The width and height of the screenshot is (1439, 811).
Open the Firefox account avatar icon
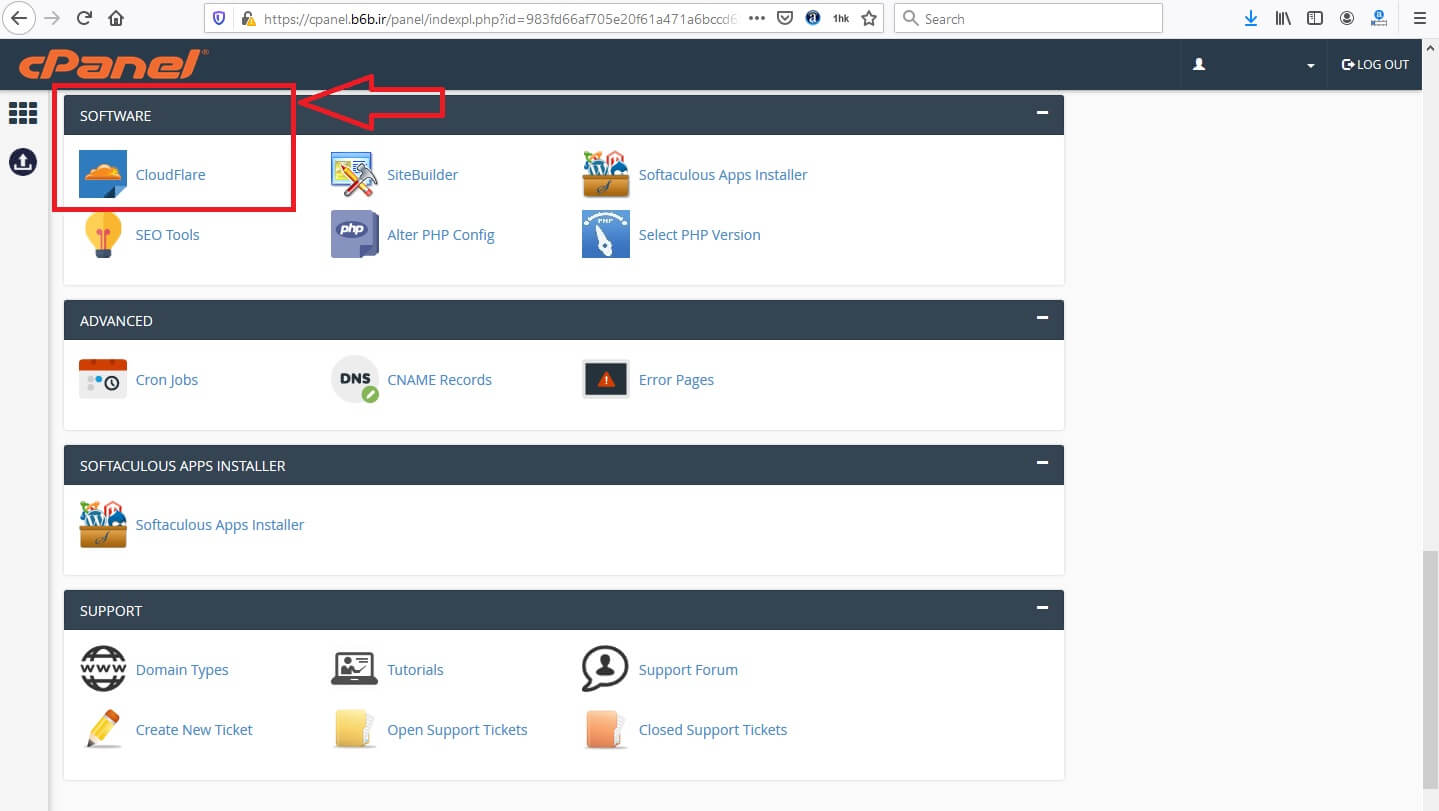coord(1347,18)
